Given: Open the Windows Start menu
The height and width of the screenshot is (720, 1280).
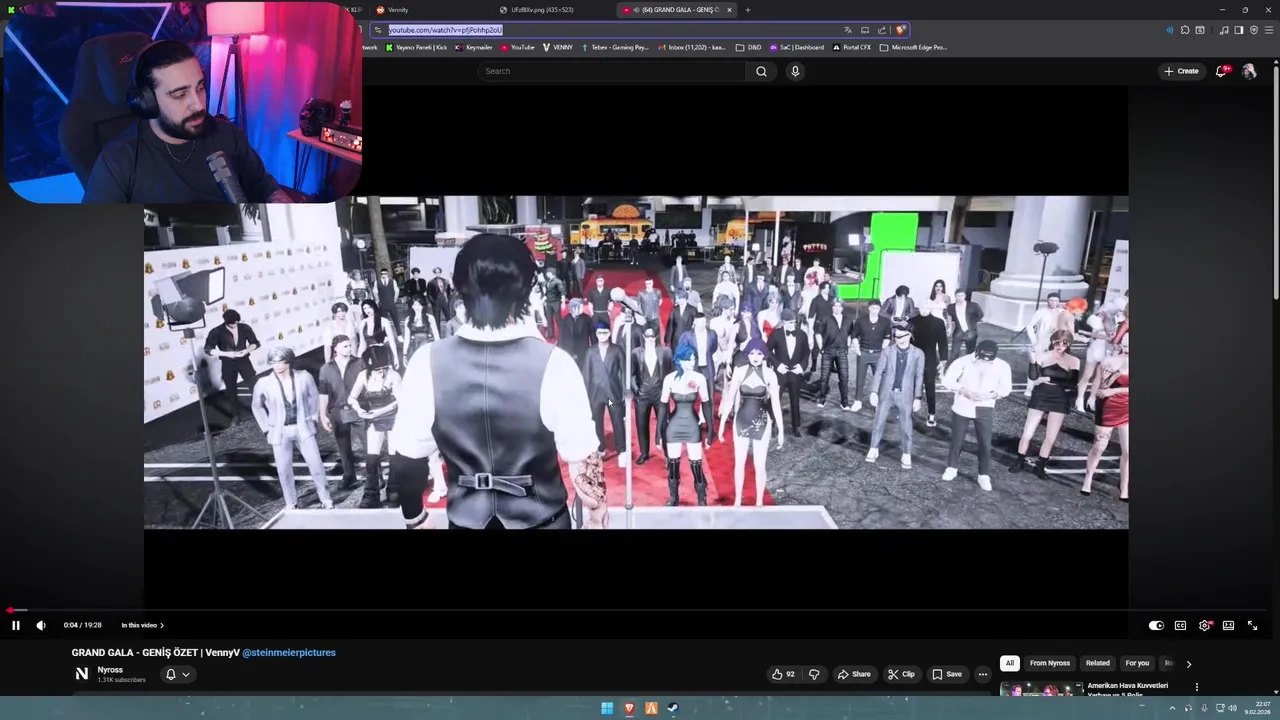Looking at the screenshot, I should pyautogui.click(x=607, y=708).
